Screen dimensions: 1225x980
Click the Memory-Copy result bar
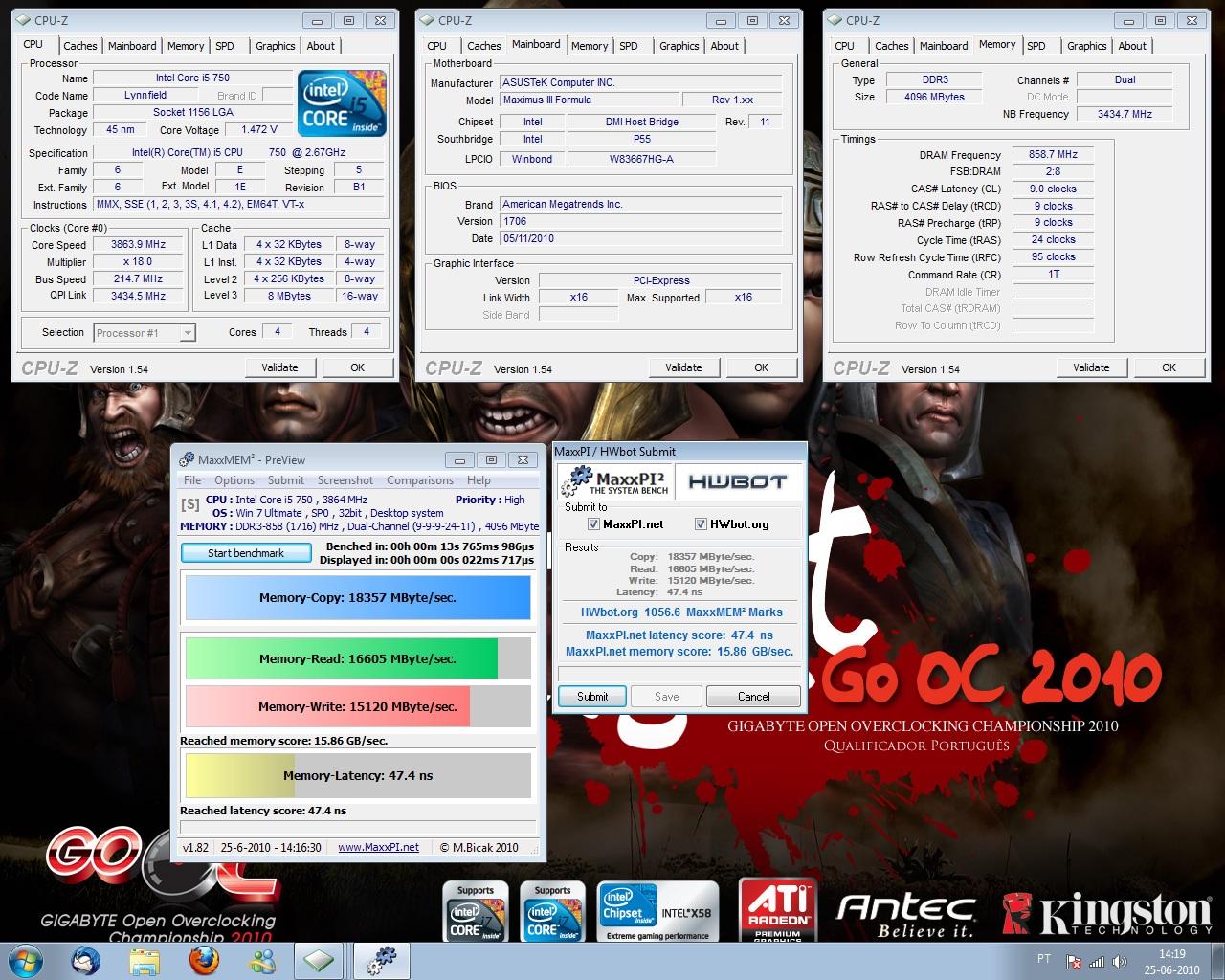click(x=358, y=597)
